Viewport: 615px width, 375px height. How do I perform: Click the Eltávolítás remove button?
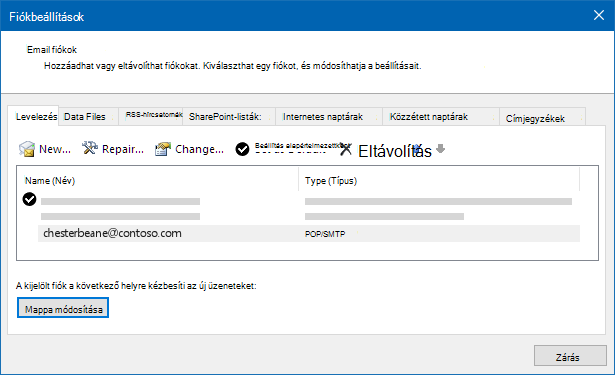point(386,151)
